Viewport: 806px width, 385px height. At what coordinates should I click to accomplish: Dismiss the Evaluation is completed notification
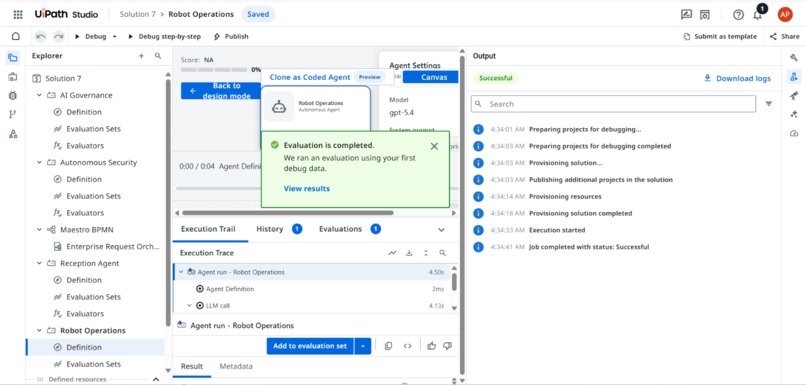pyautogui.click(x=434, y=146)
